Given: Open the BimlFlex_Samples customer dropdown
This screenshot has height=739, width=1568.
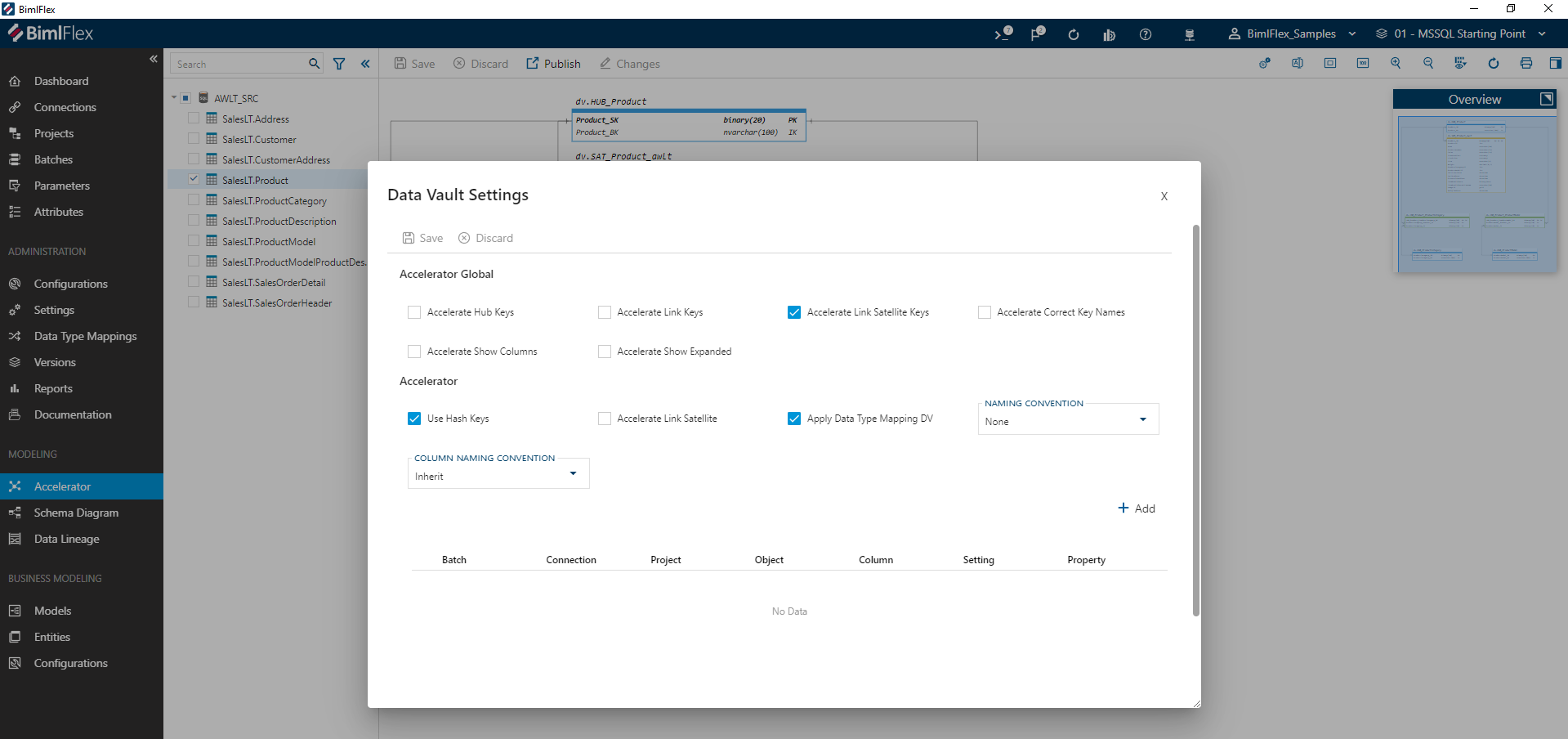Looking at the screenshot, I should (1292, 34).
